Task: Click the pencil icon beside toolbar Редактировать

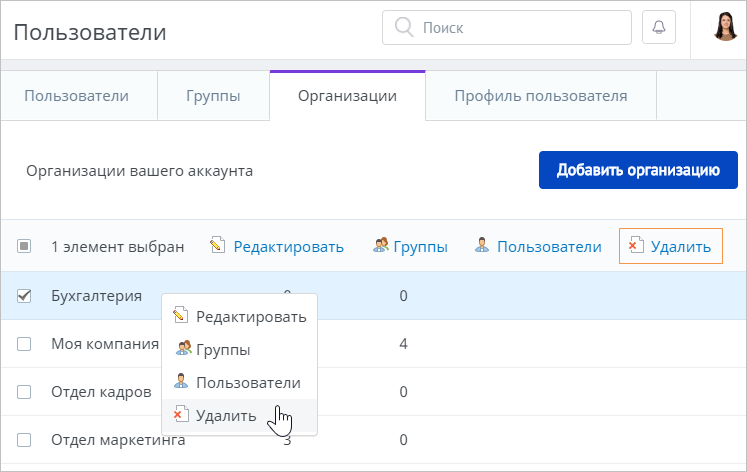Action: pos(218,245)
